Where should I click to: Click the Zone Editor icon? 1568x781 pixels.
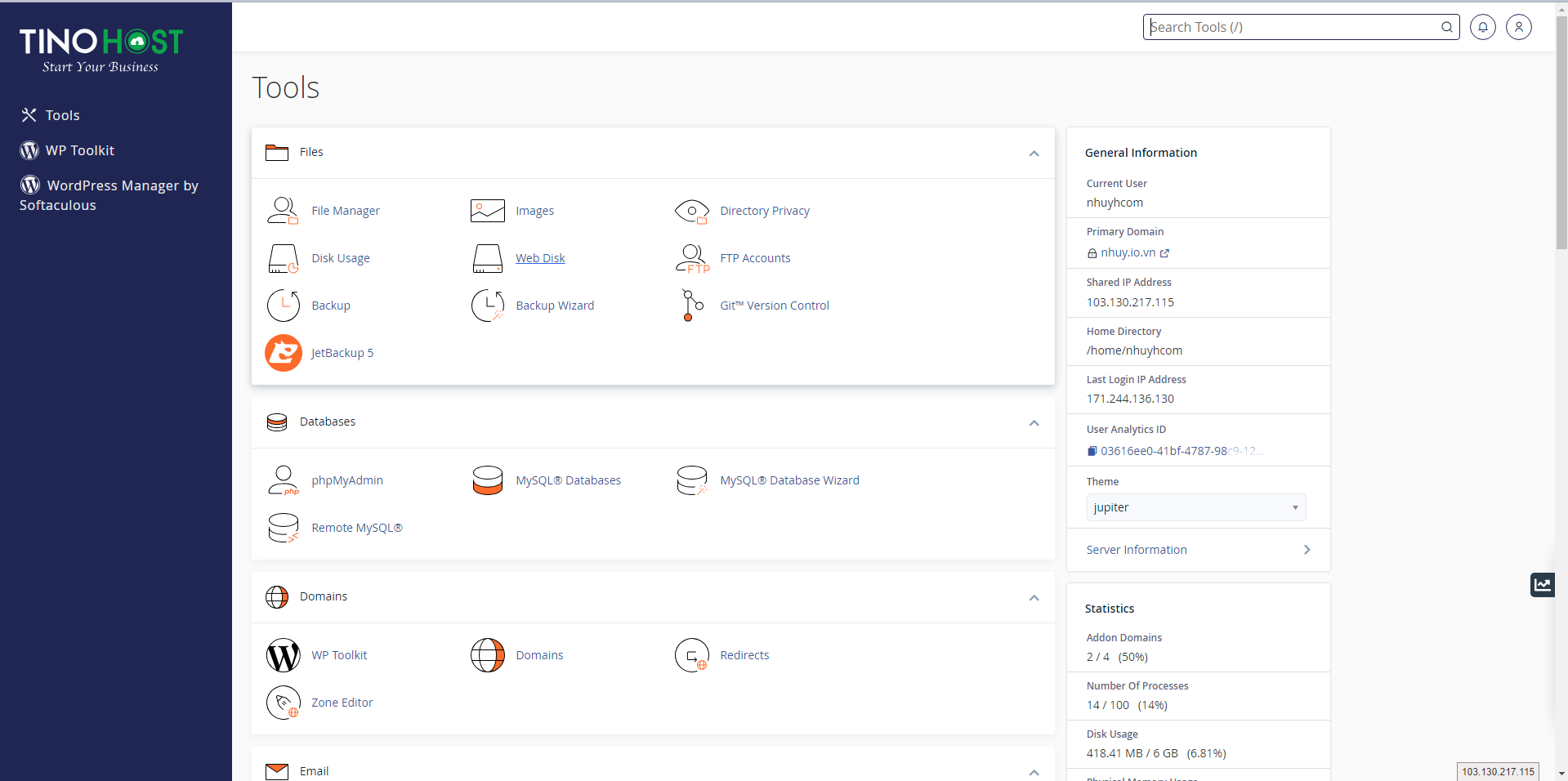click(x=283, y=703)
